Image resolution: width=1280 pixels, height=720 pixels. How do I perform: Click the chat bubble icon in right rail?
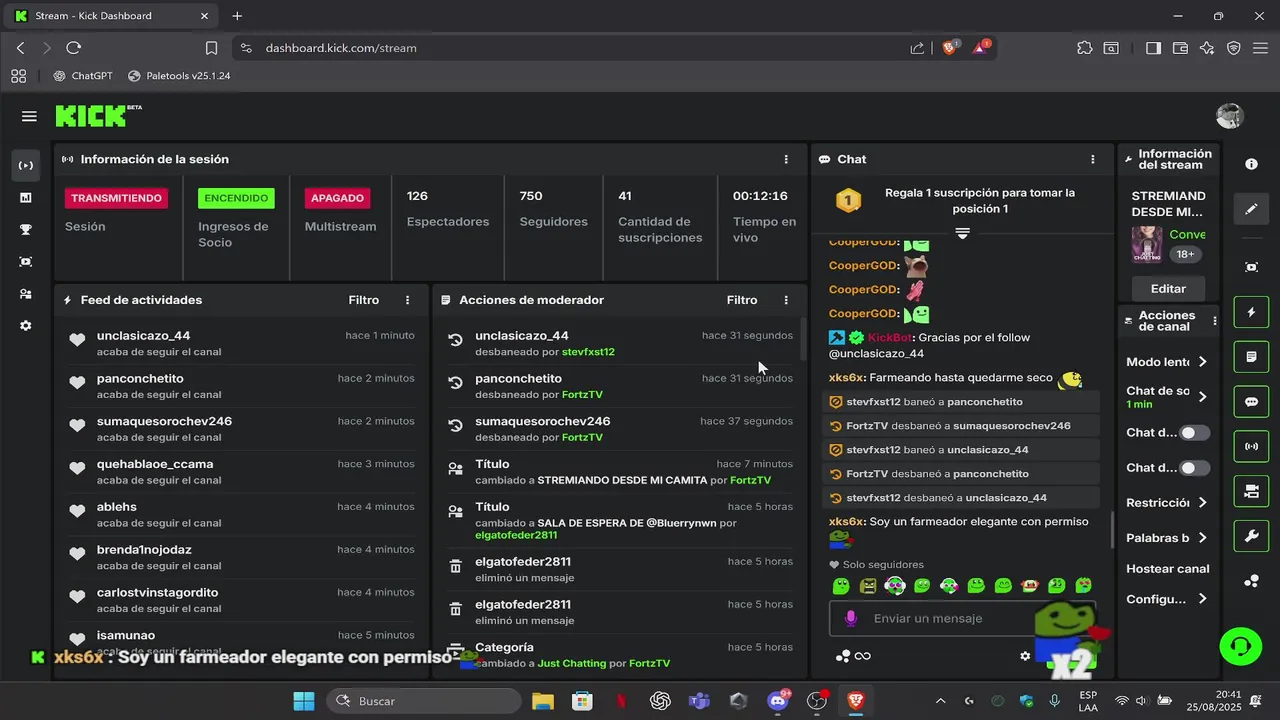point(1251,402)
